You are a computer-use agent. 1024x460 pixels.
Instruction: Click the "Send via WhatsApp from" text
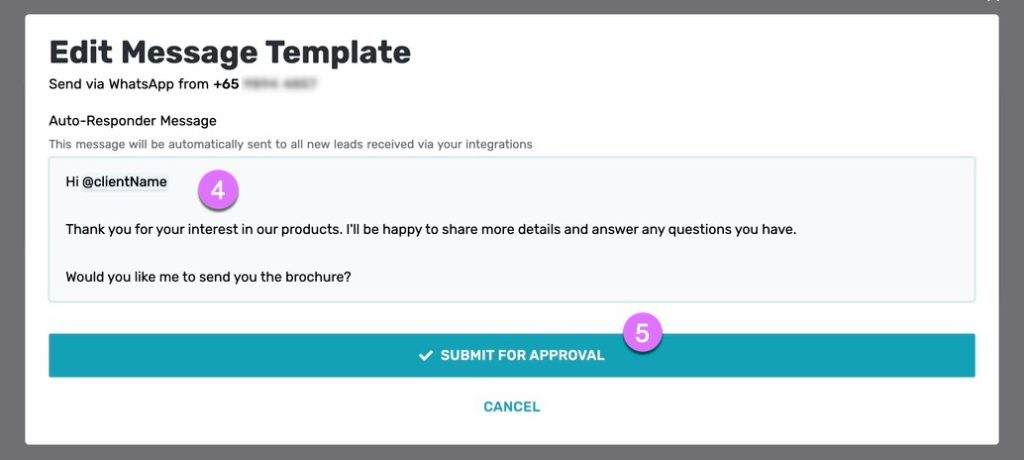click(129, 84)
